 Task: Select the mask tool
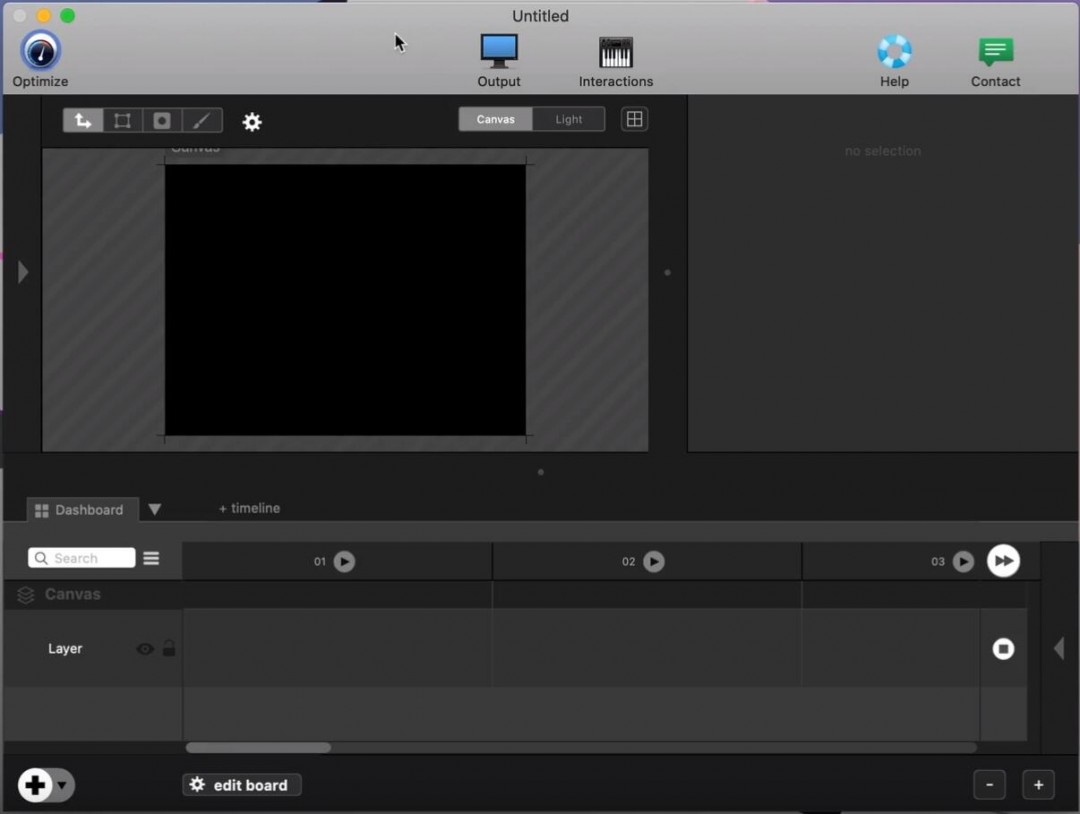162,120
